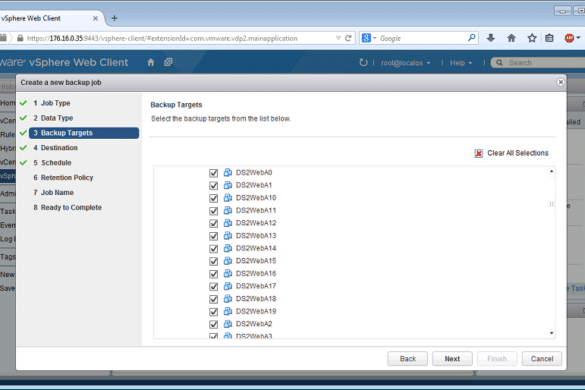Uncheck the DS2WebA19 checkbox
The height and width of the screenshot is (390, 585).
pos(213,312)
